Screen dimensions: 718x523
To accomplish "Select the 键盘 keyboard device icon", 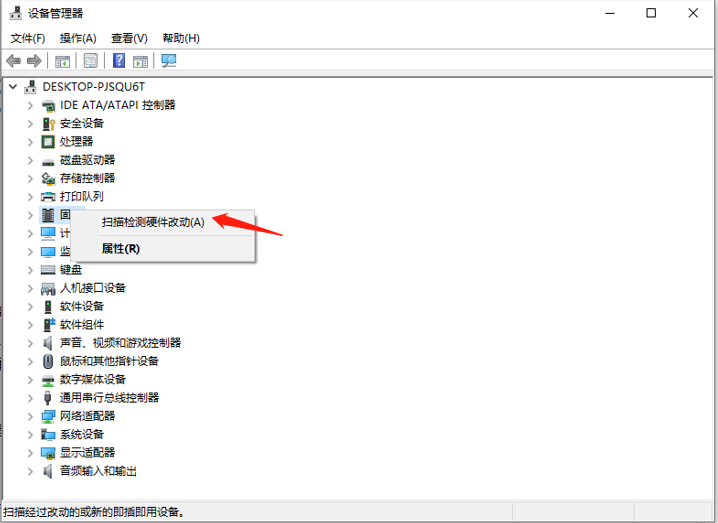I will pyautogui.click(x=48, y=270).
